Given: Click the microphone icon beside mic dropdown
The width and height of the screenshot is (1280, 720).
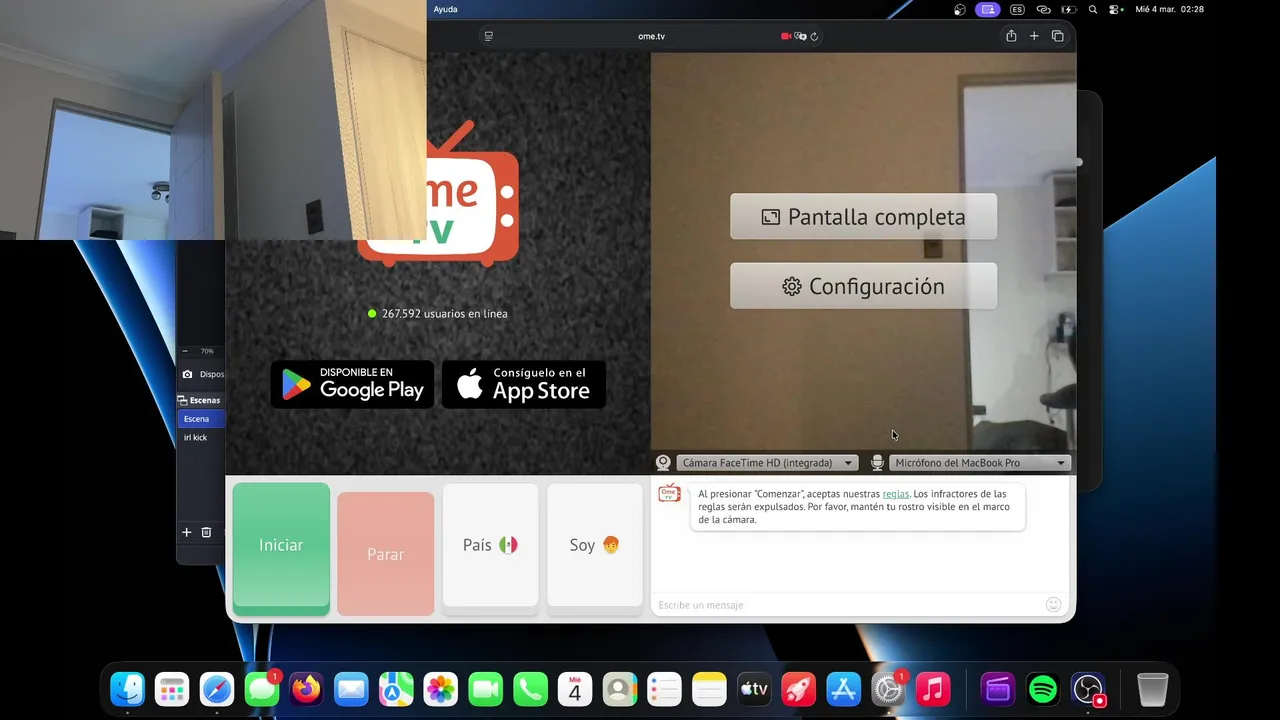Looking at the screenshot, I should (877, 463).
